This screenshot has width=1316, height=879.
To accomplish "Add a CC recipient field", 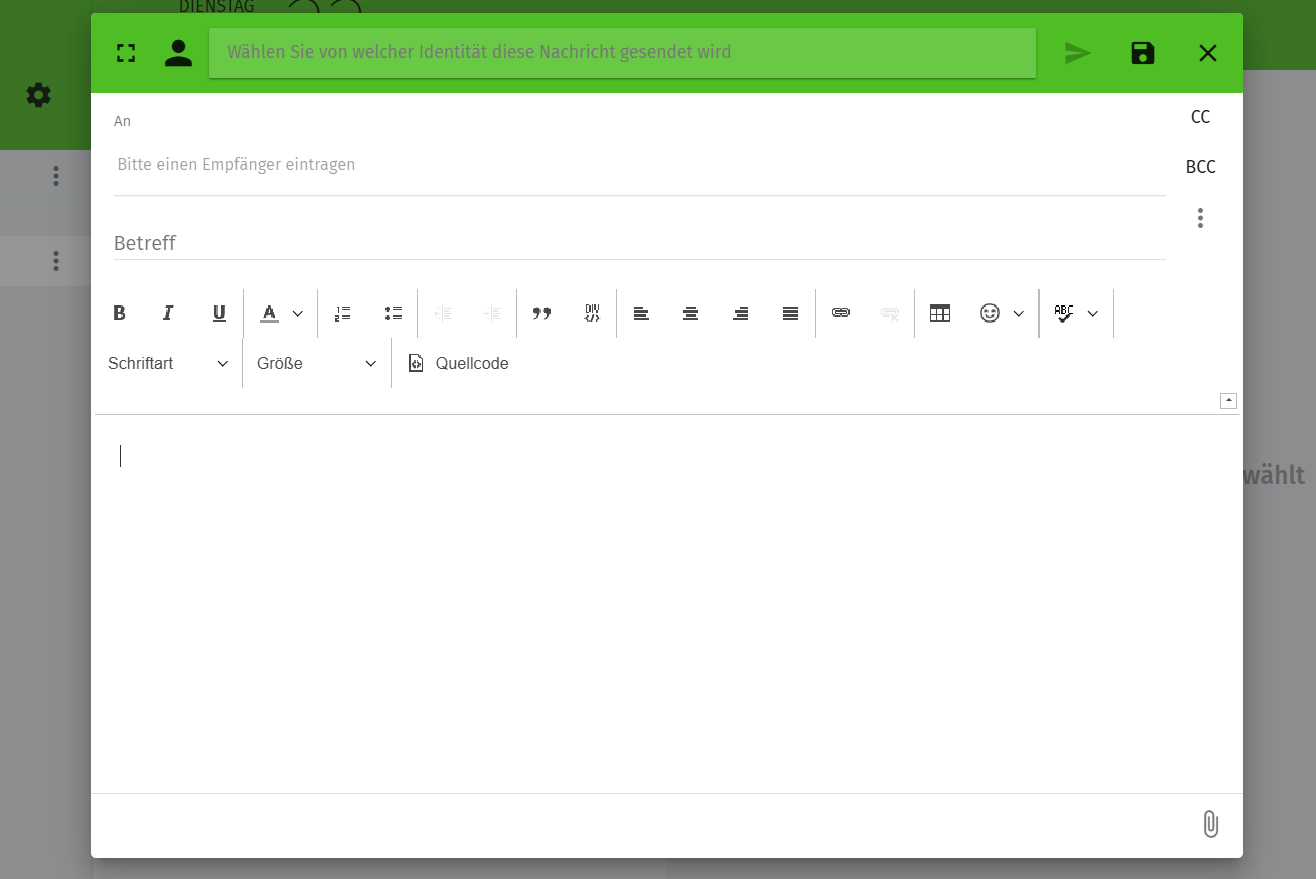I will [x=1201, y=117].
